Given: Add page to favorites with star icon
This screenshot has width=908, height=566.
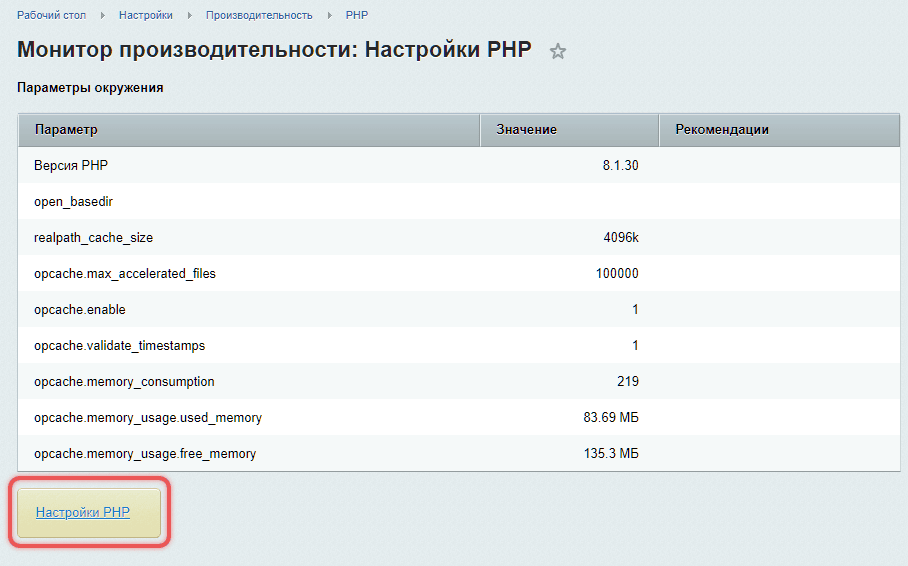Looking at the screenshot, I should pos(558,52).
